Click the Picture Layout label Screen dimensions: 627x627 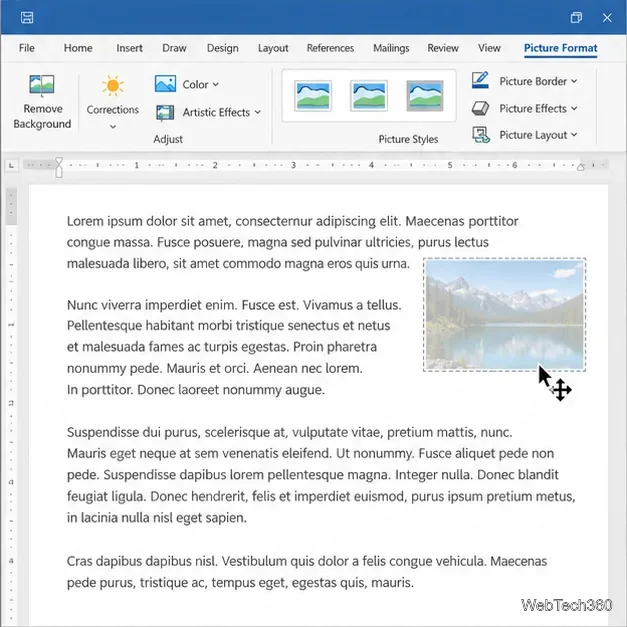pos(533,135)
